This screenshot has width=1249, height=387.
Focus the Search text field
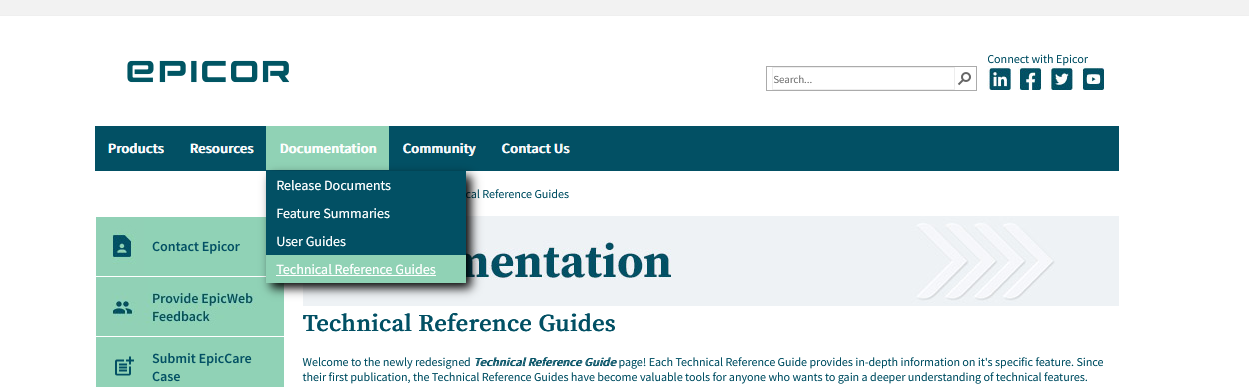click(x=861, y=79)
